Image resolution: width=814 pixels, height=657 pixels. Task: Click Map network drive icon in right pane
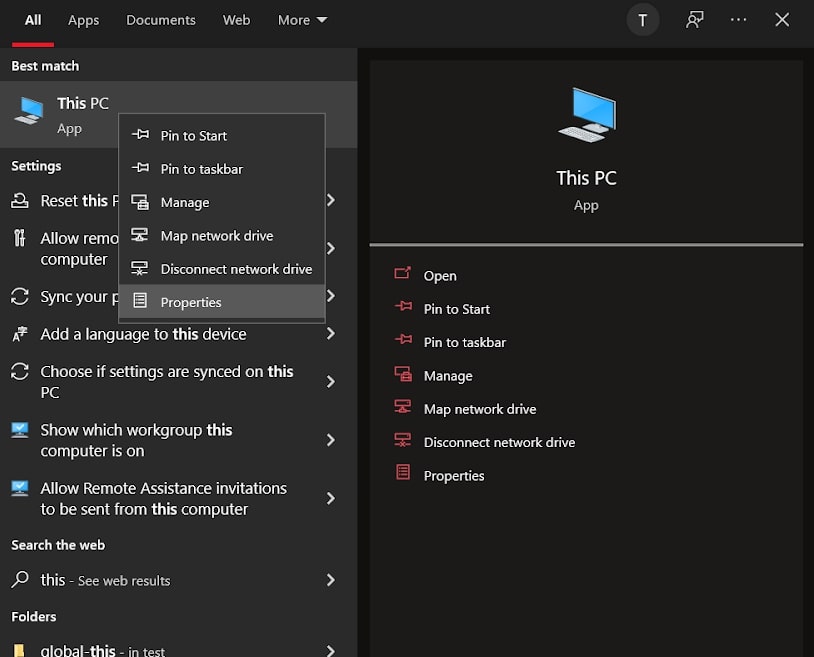click(x=403, y=408)
